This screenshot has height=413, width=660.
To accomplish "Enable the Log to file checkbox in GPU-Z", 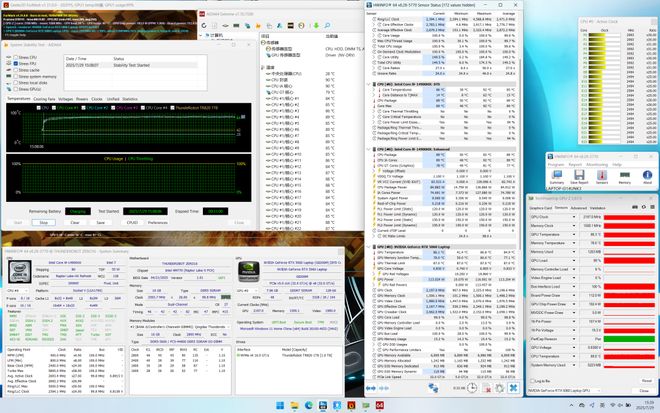I will [533, 381].
